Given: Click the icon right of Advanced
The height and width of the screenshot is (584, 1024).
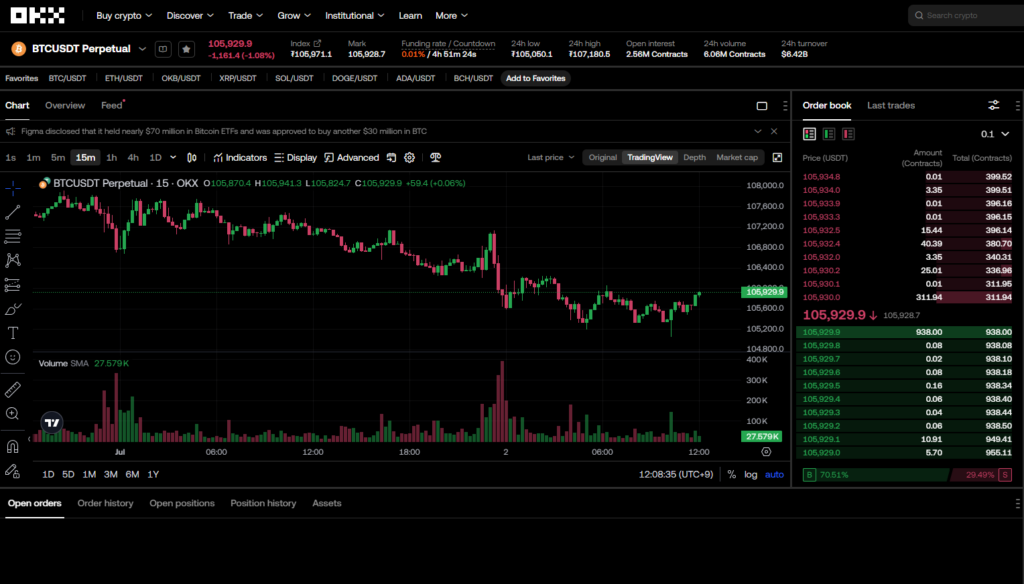Looking at the screenshot, I should coord(391,157).
